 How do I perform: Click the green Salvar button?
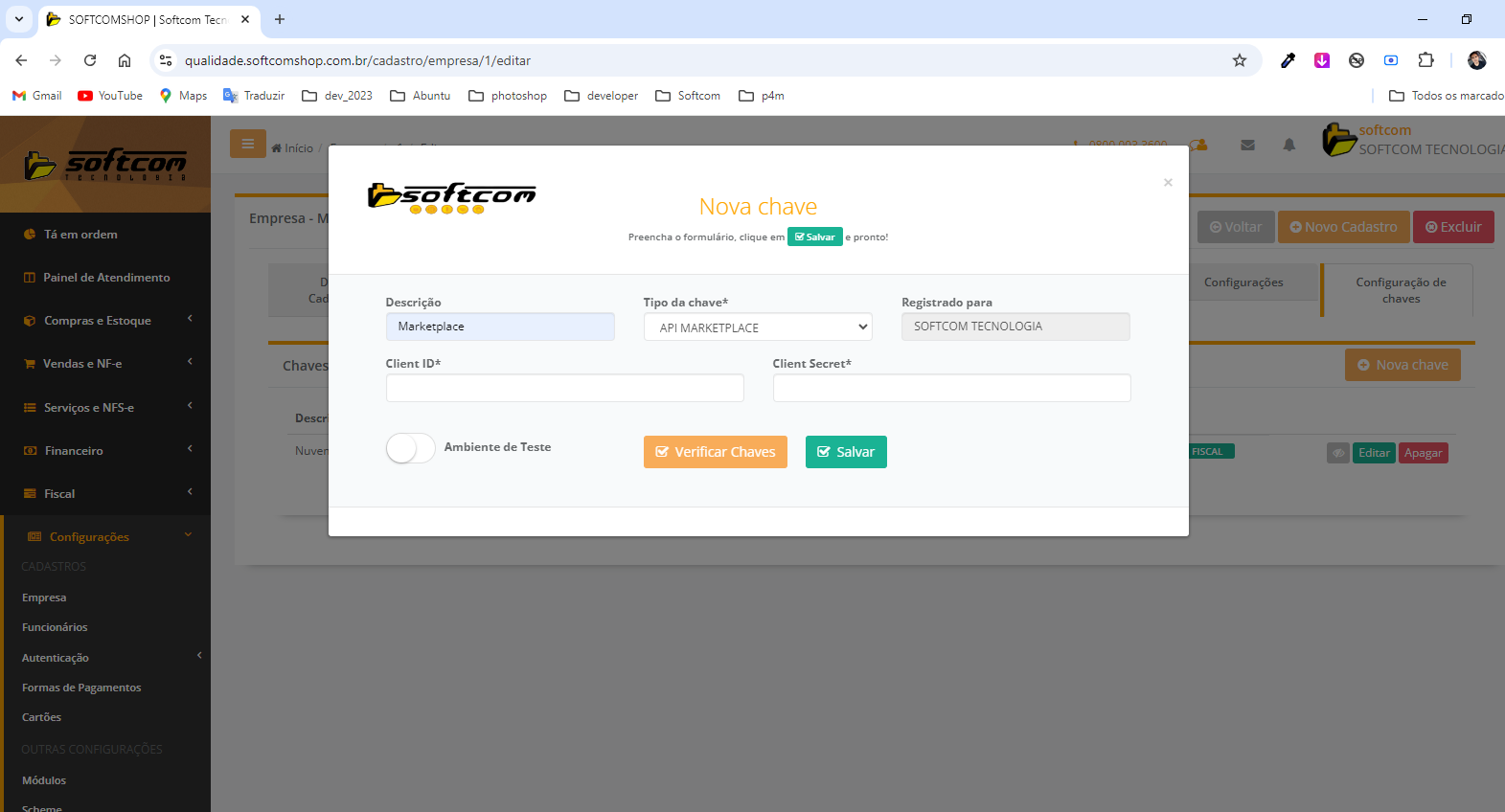(846, 452)
